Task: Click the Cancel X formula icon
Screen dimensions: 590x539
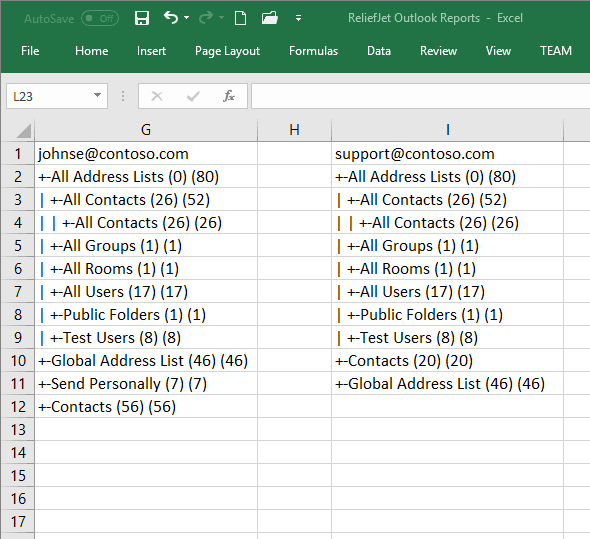Action: click(157, 96)
